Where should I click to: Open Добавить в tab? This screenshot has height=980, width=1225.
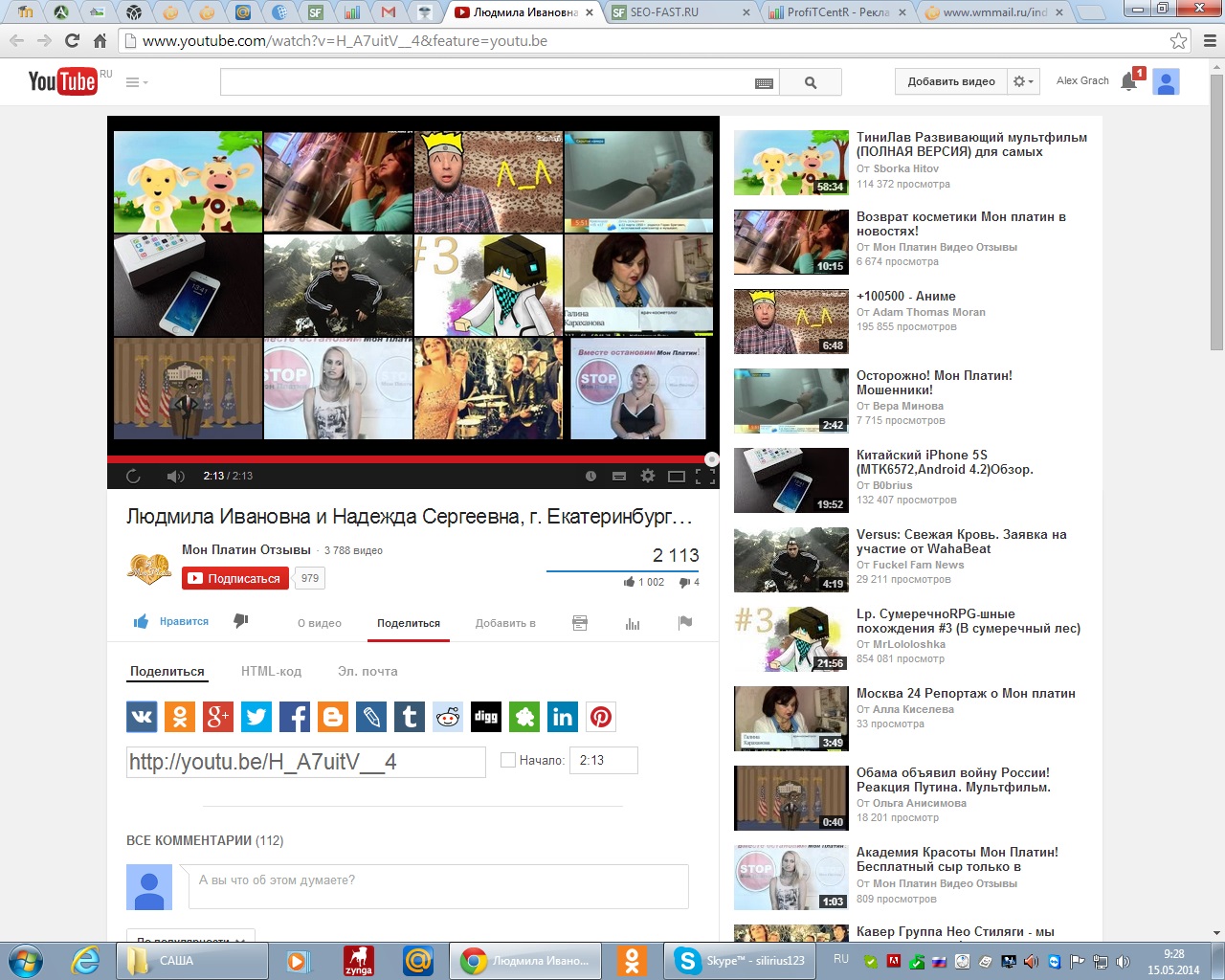pos(505,623)
